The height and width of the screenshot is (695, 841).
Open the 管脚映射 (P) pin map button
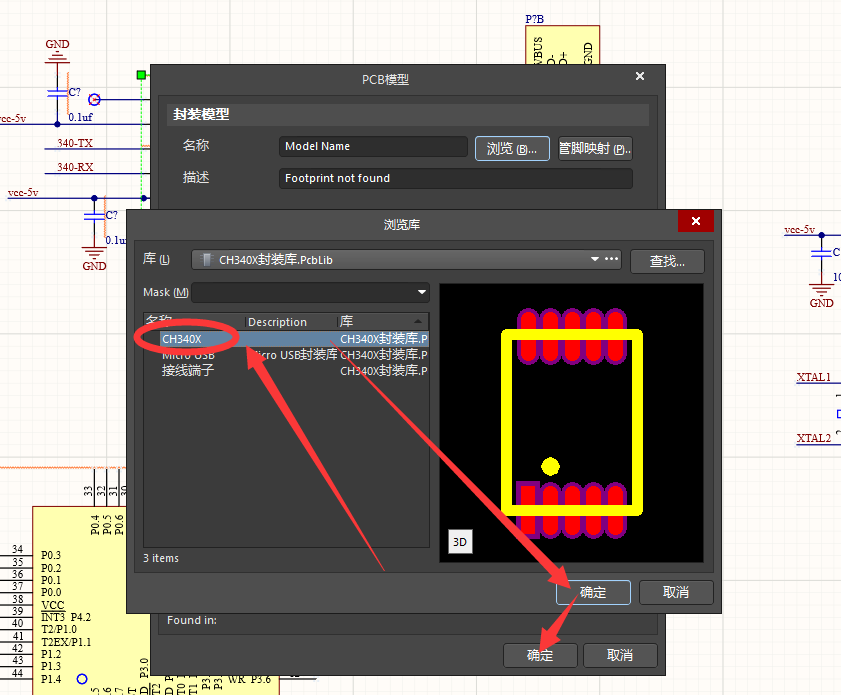[x=595, y=149]
